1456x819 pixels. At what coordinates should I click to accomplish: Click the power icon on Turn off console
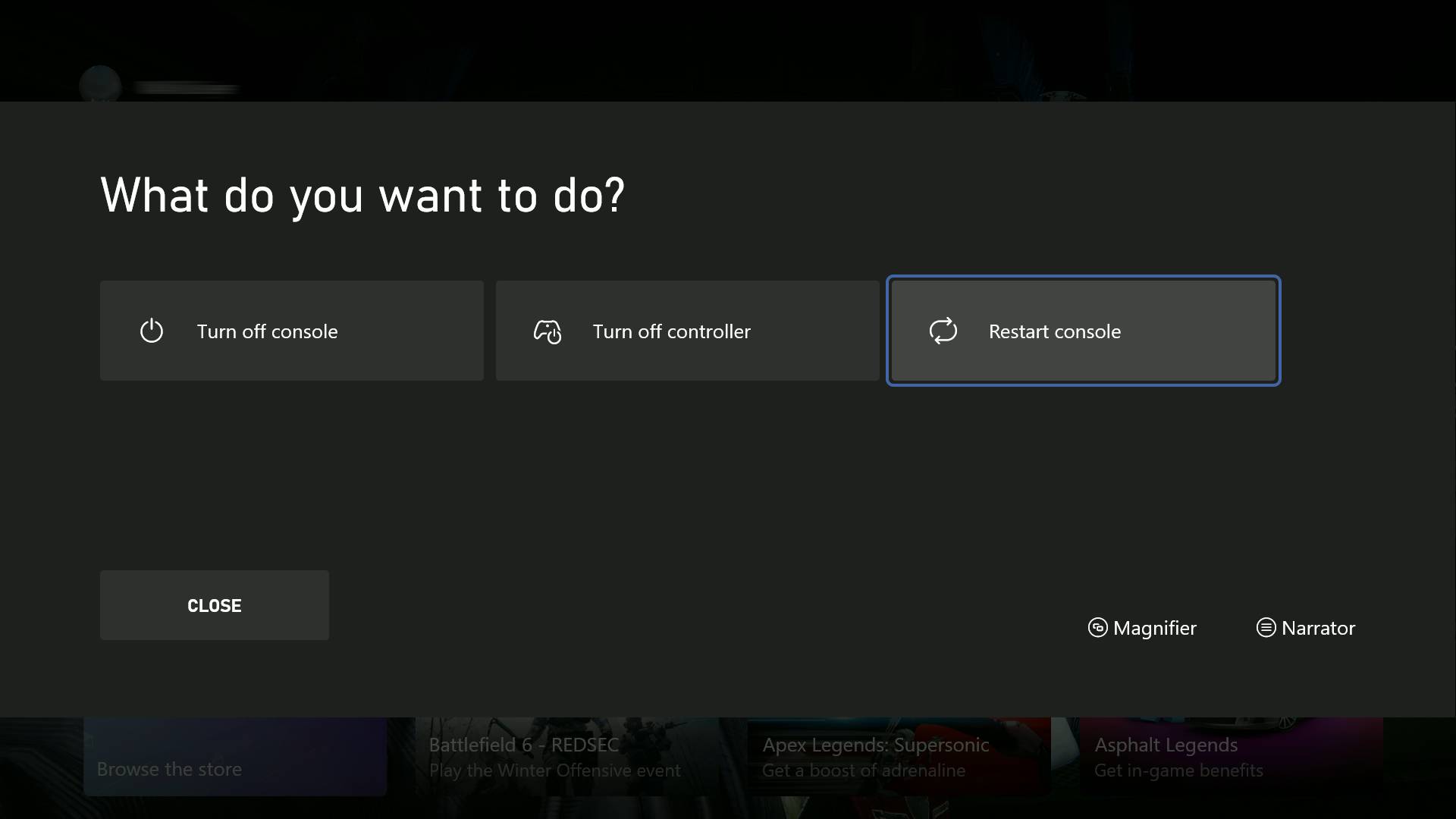point(152,331)
